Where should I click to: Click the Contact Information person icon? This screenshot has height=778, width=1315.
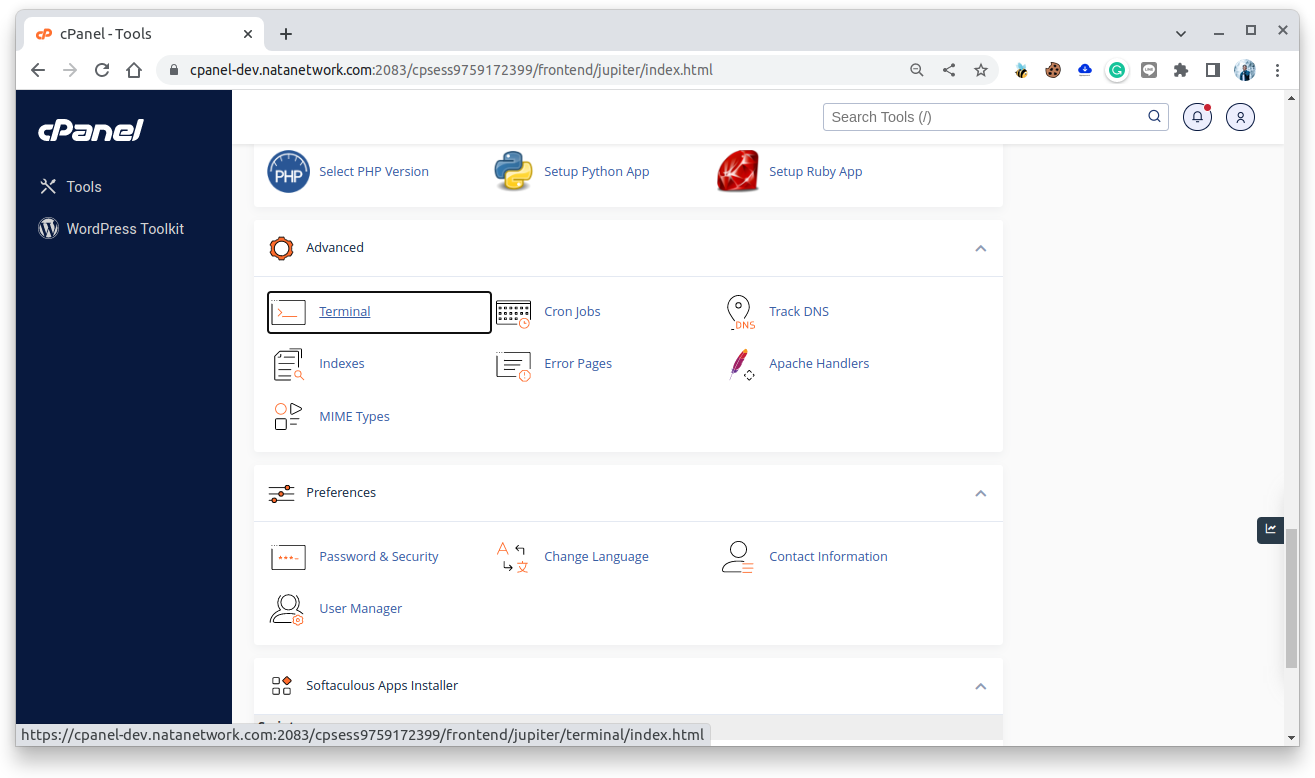tap(738, 557)
